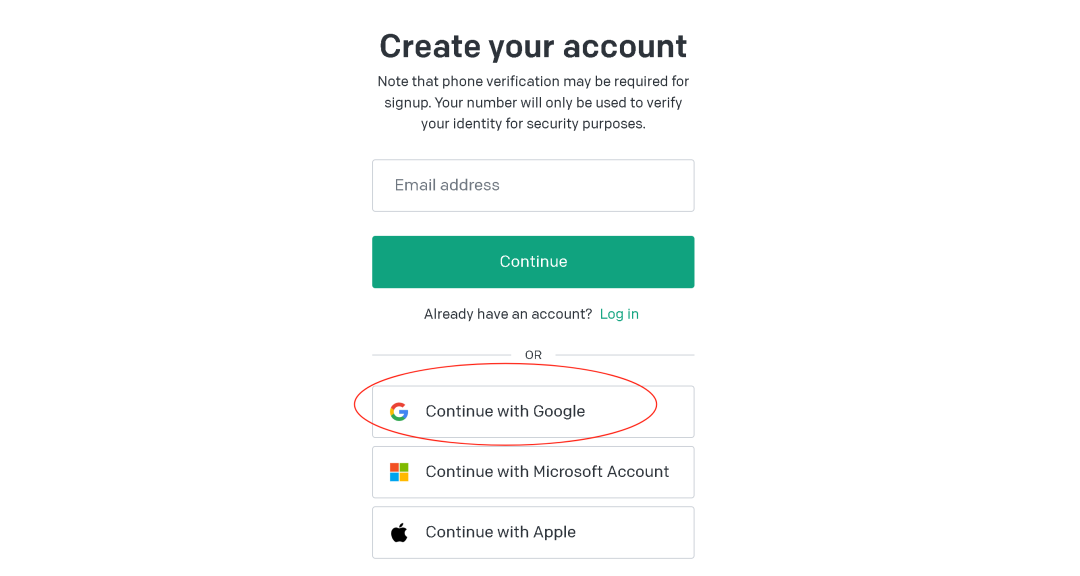Click the divider line left of "OR"

[440, 355]
